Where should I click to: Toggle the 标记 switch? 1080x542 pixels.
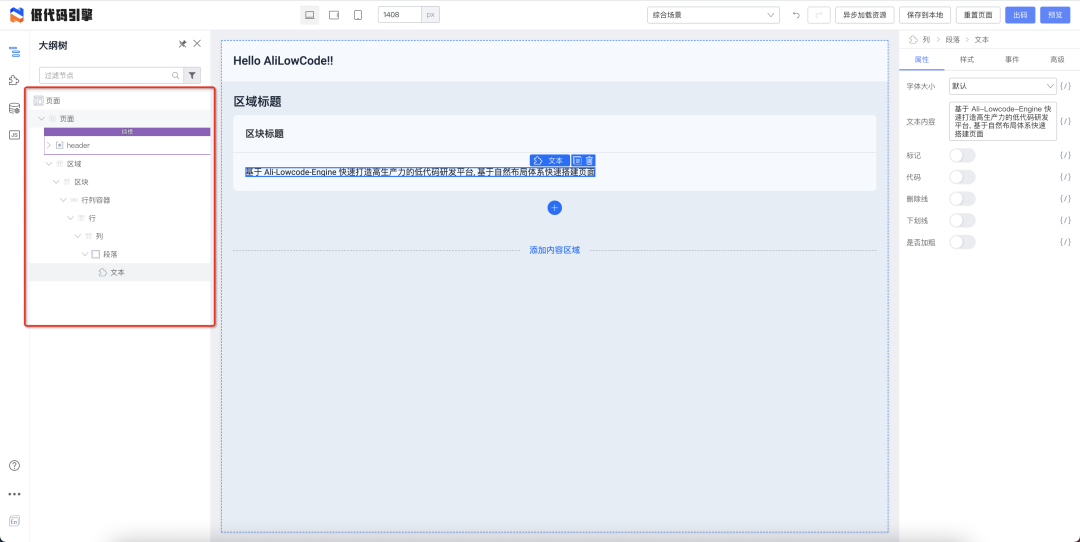tap(962, 156)
